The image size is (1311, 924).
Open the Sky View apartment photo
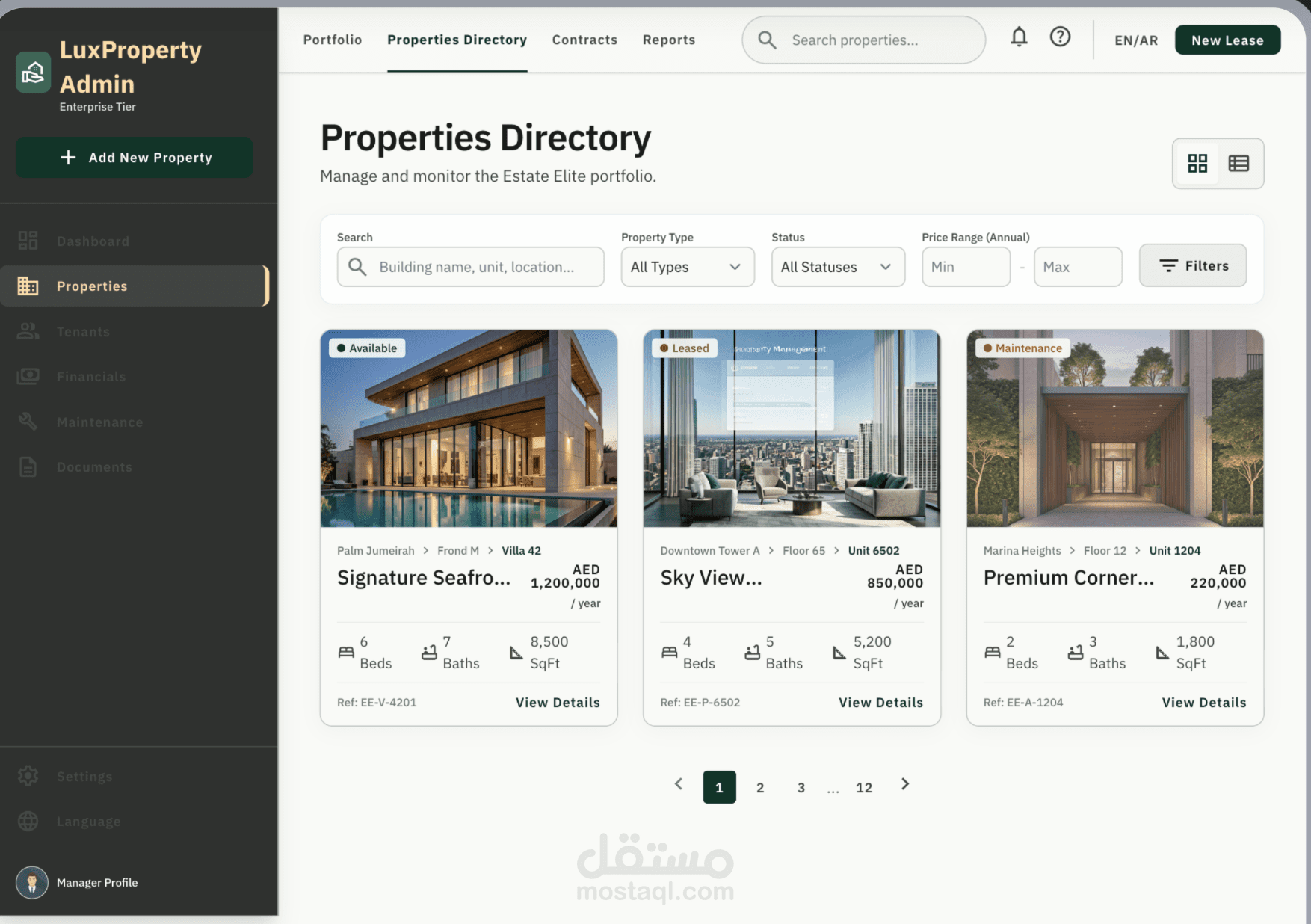(792, 428)
